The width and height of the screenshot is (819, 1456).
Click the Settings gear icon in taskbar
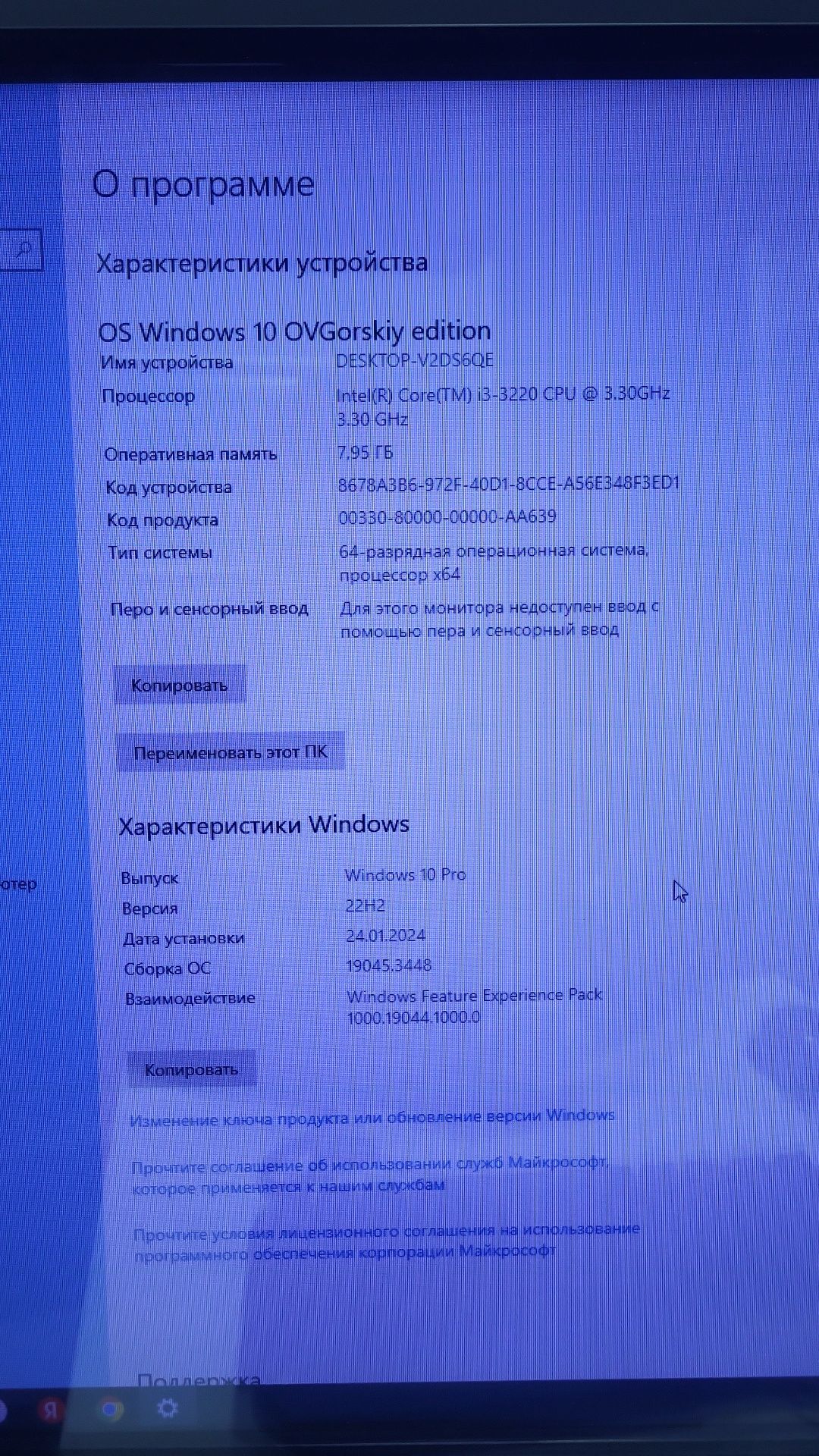(167, 1408)
